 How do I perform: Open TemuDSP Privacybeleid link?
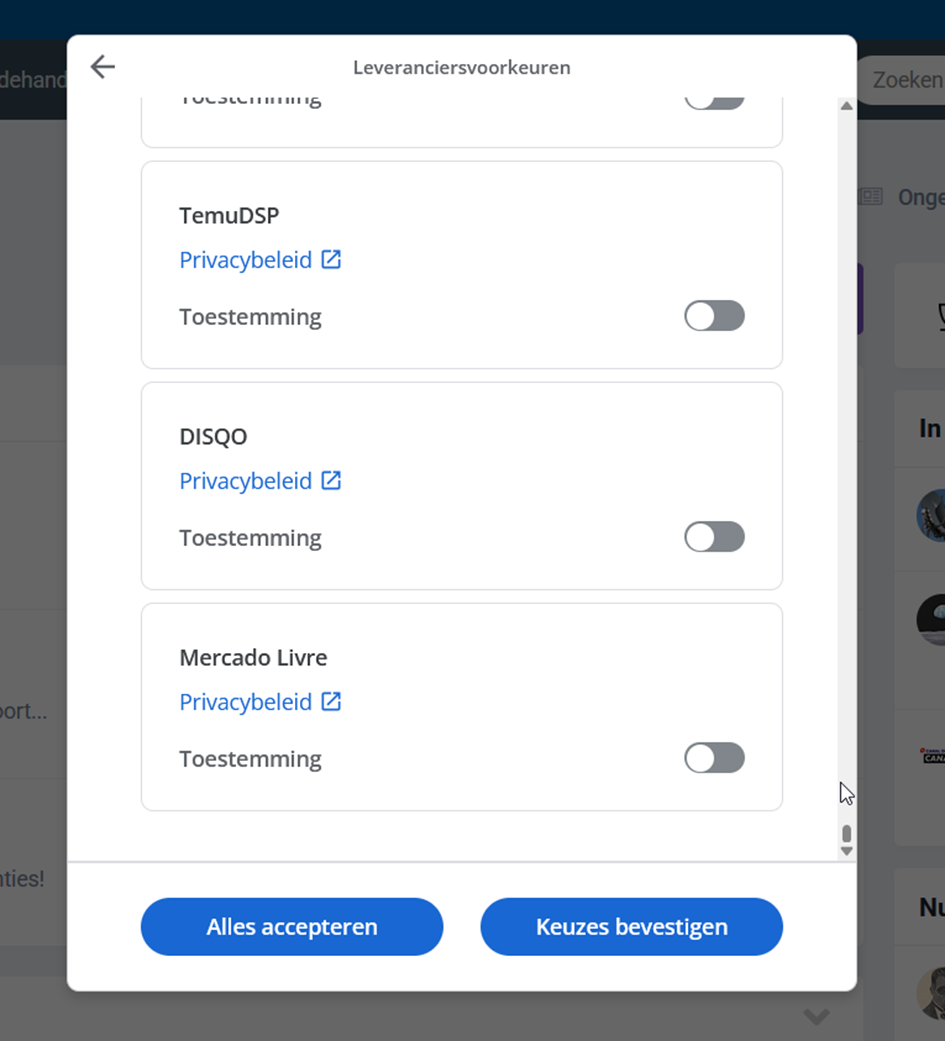pos(246,260)
